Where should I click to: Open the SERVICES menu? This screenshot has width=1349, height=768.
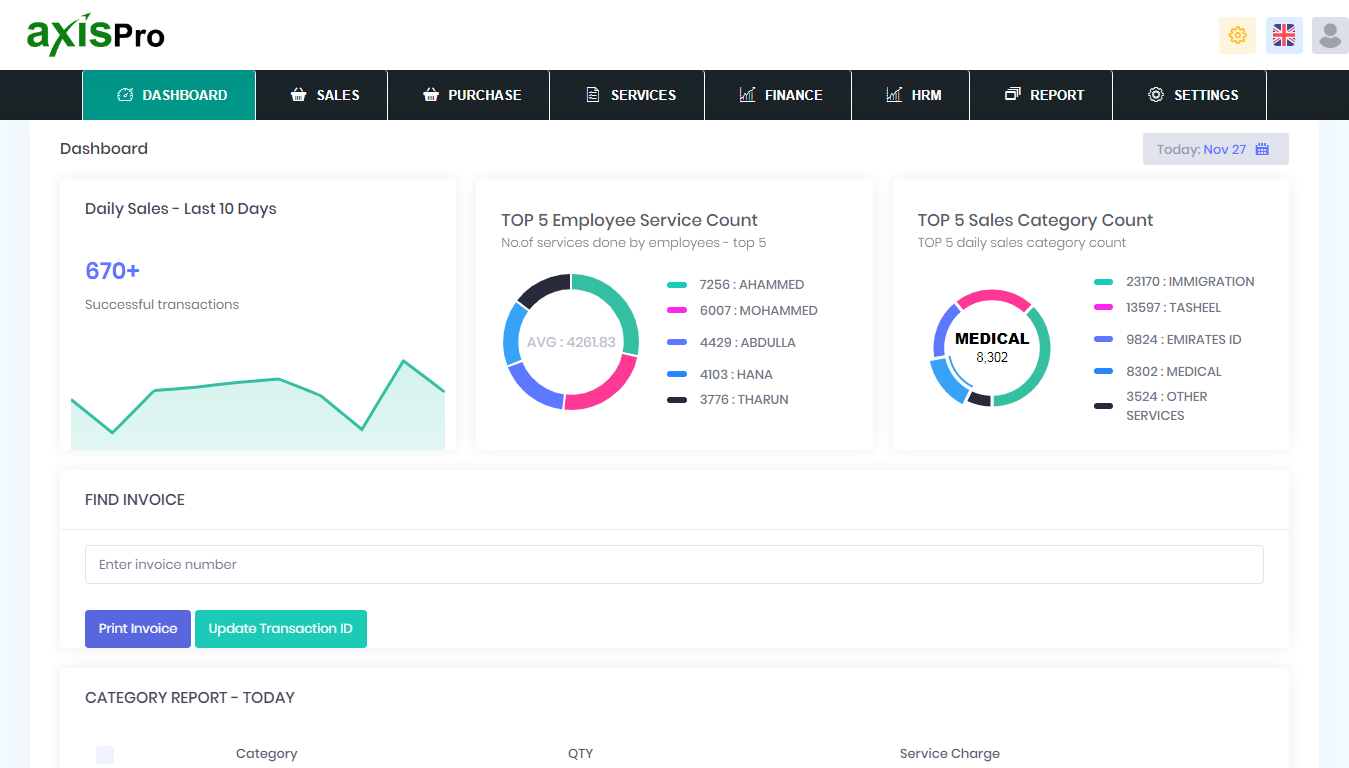tap(628, 95)
